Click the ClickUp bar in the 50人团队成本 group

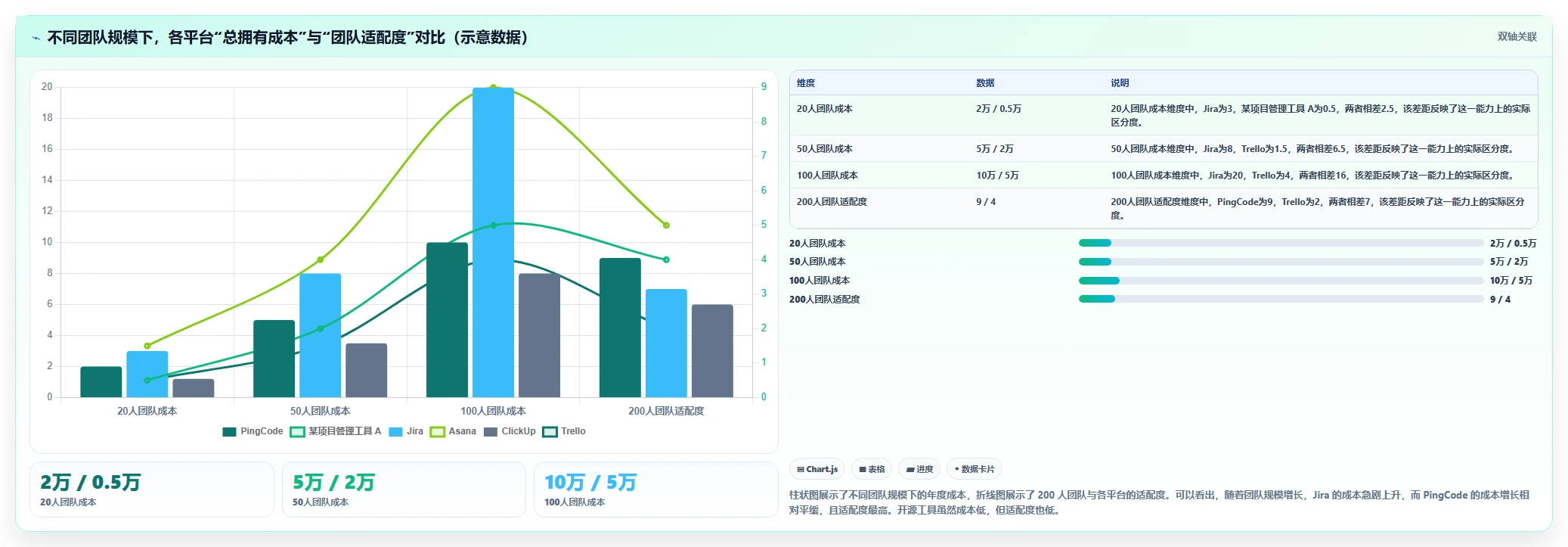[367, 370]
